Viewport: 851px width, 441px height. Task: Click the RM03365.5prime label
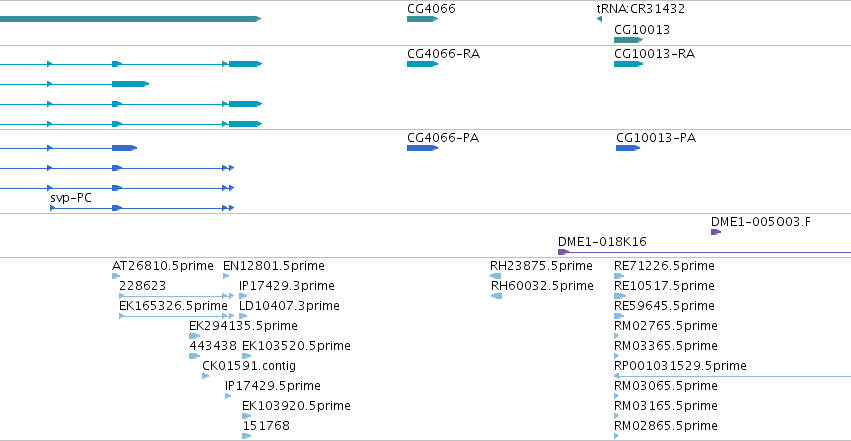click(666, 346)
